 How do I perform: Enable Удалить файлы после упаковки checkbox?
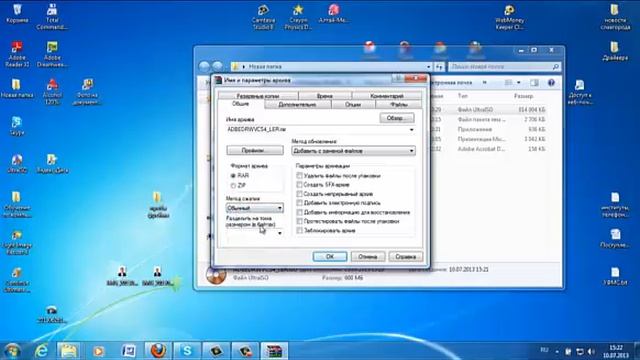[299, 176]
